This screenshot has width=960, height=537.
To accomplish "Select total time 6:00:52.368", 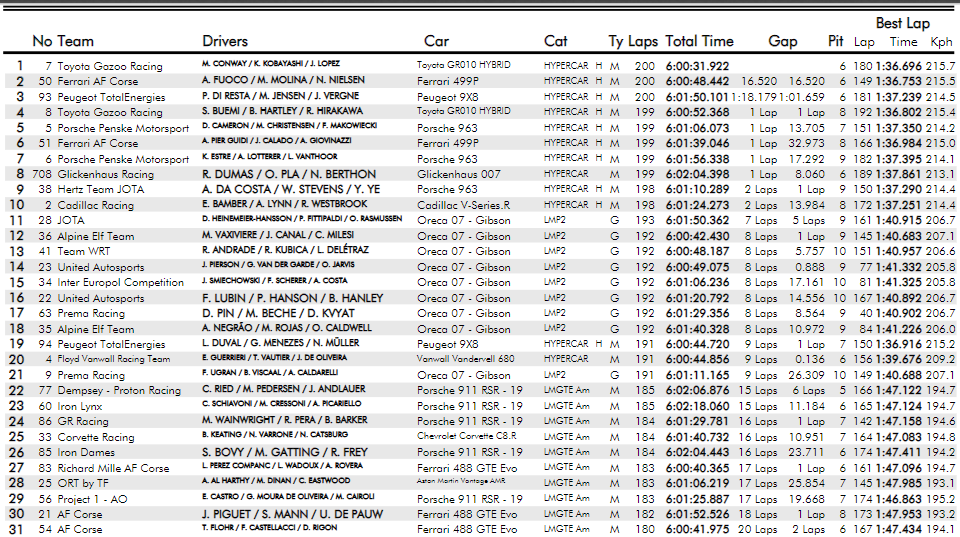I will (x=697, y=113).
